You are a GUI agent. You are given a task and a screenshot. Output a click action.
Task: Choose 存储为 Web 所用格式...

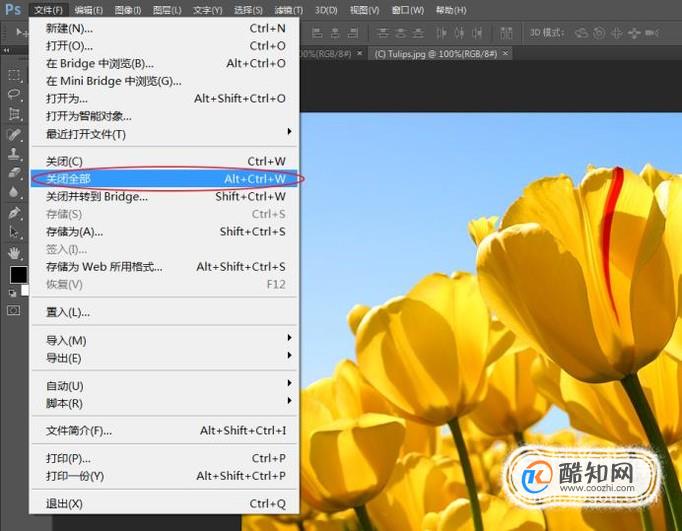click(x=164, y=267)
